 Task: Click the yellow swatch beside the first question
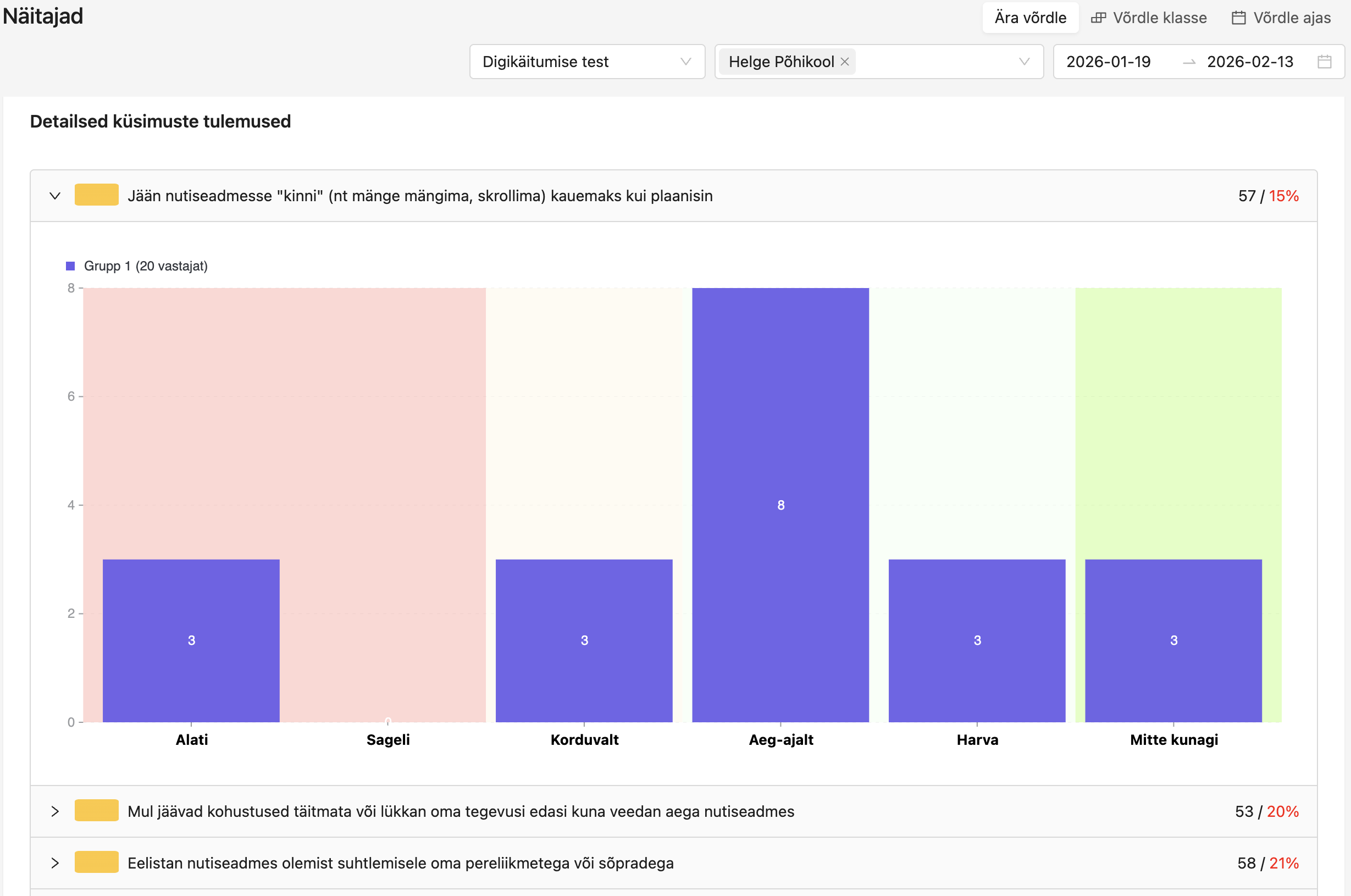point(97,195)
